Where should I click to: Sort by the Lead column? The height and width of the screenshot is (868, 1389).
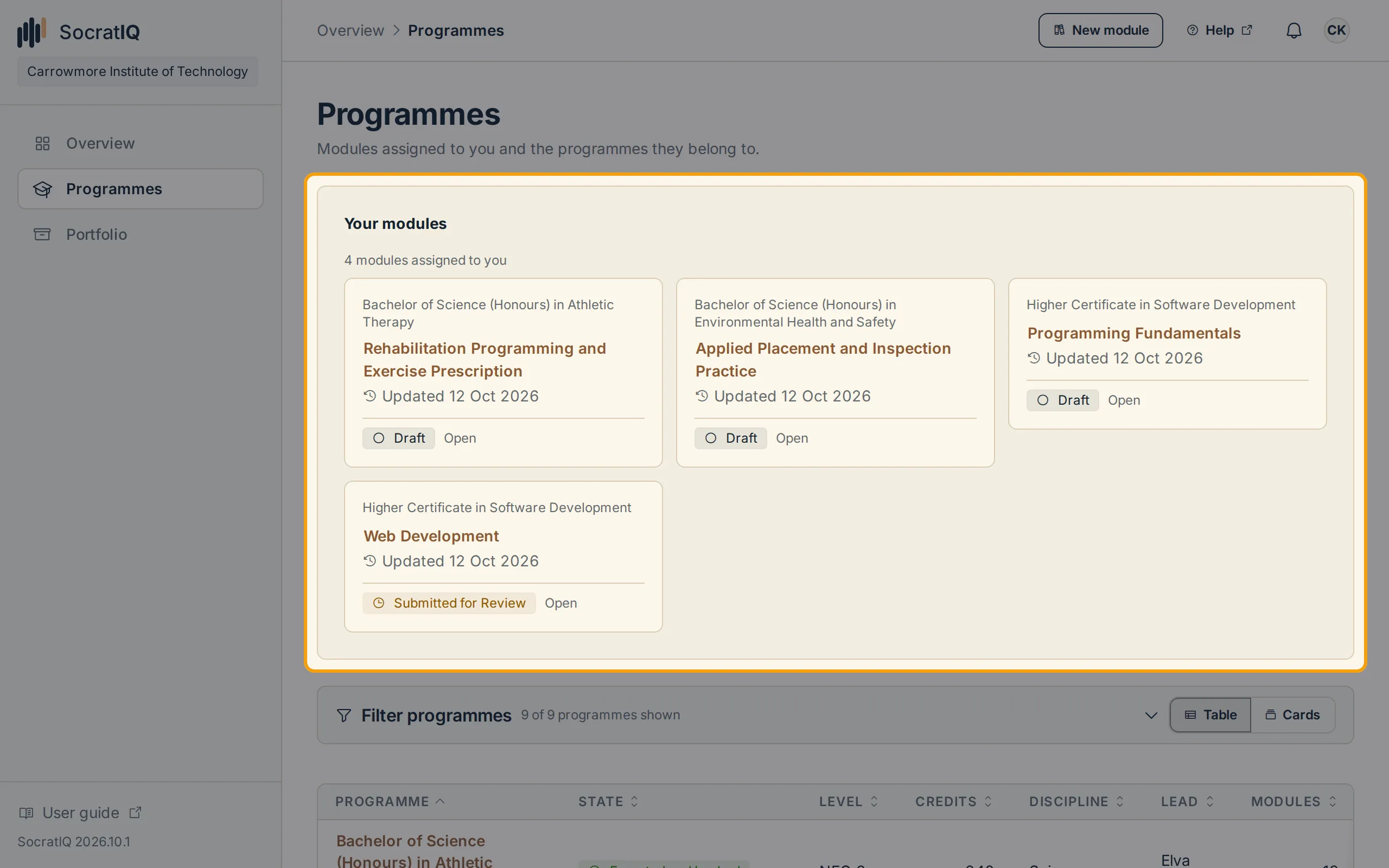coord(1187,801)
